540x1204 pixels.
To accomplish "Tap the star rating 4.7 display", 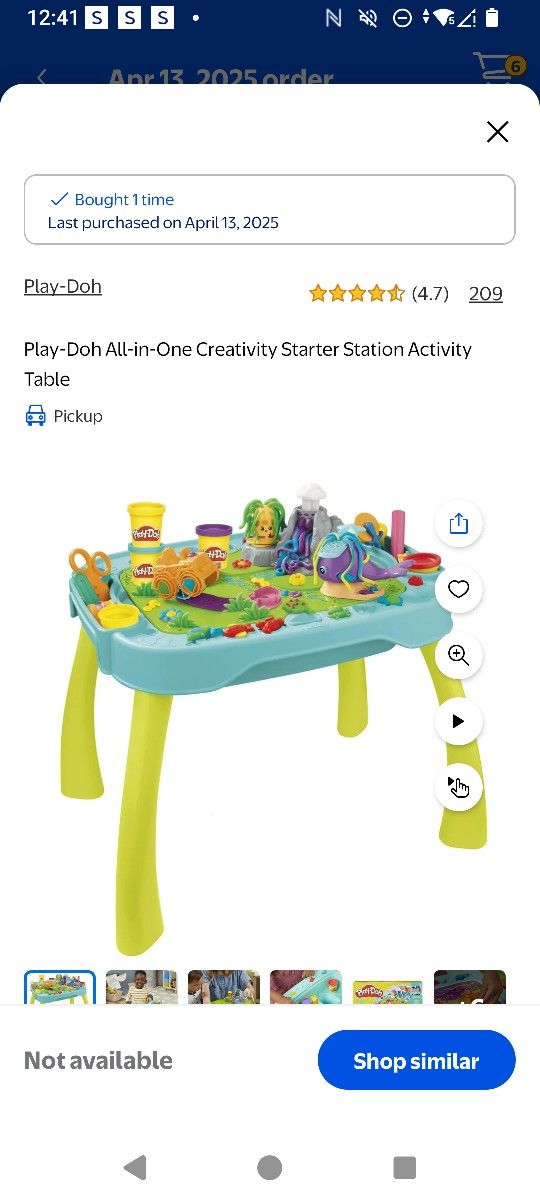I will 379,293.
